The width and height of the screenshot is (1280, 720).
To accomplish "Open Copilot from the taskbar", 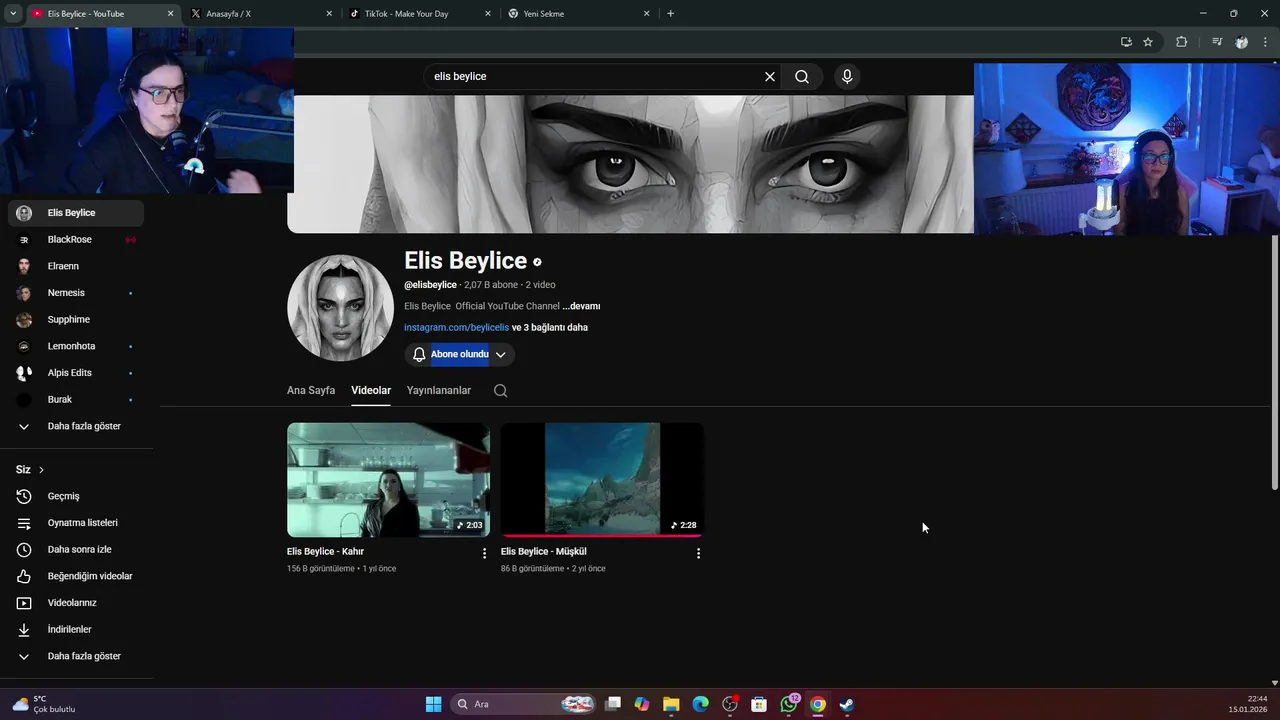I will (x=642, y=704).
